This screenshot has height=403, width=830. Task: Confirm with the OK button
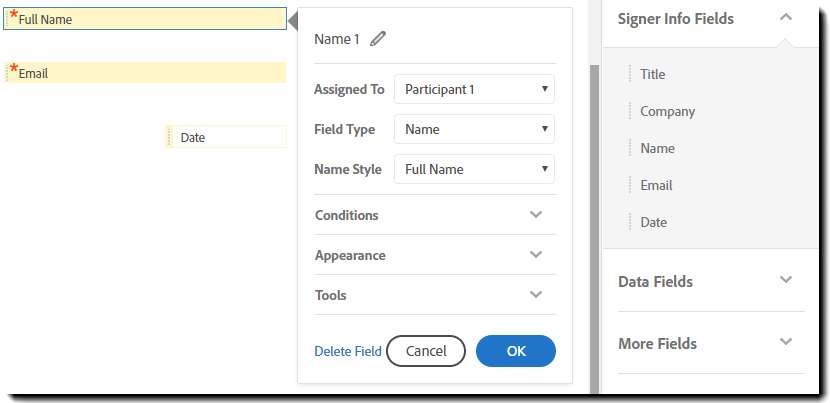(515, 351)
